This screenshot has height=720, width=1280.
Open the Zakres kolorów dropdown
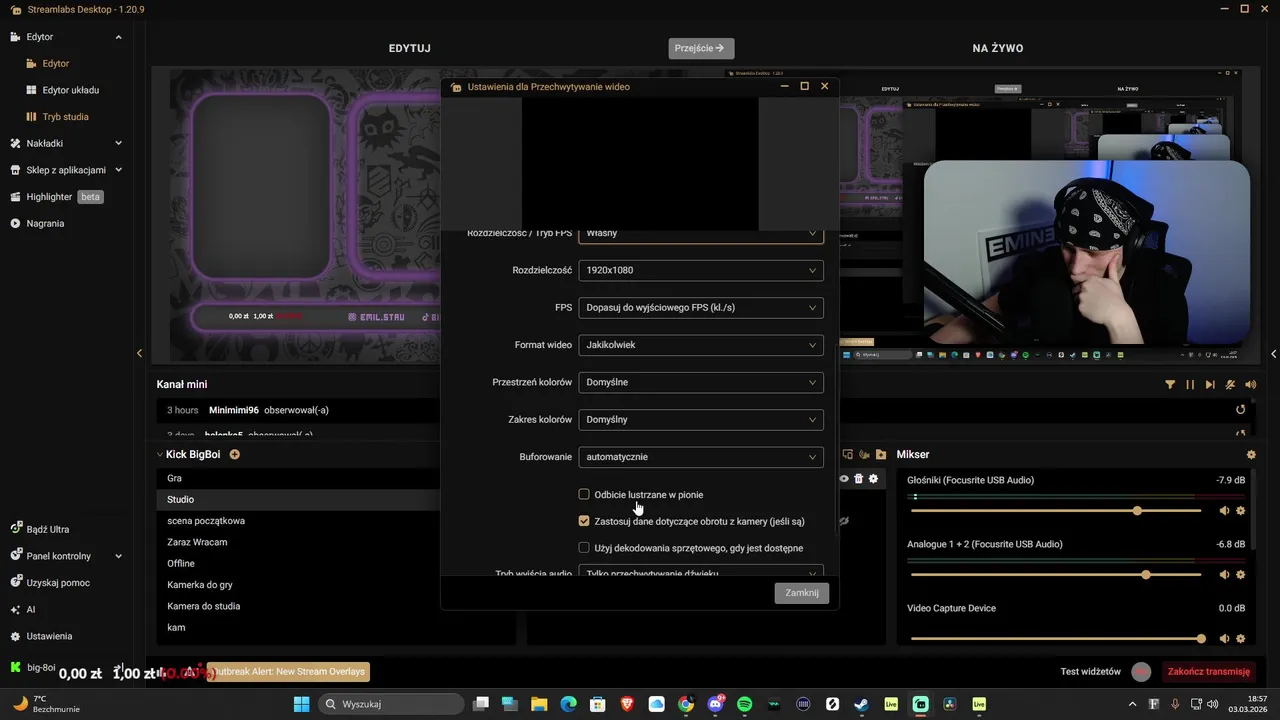701,419
